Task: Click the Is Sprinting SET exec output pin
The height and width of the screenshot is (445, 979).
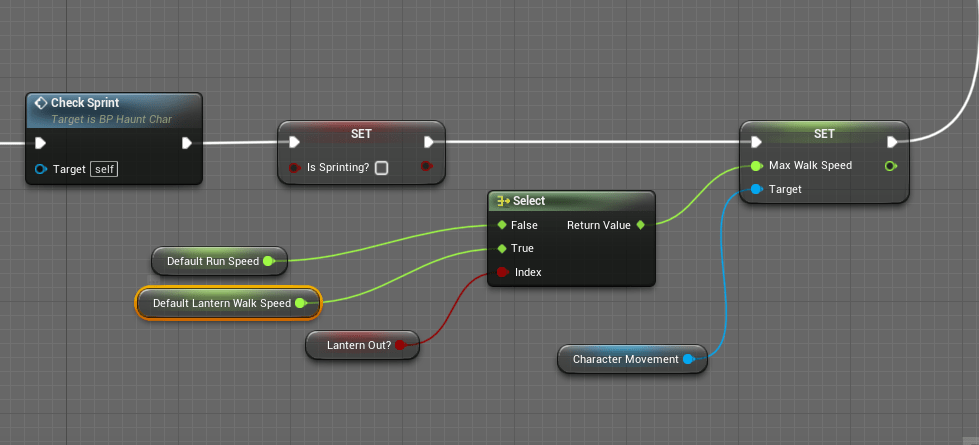Action: tap(428, 141)
